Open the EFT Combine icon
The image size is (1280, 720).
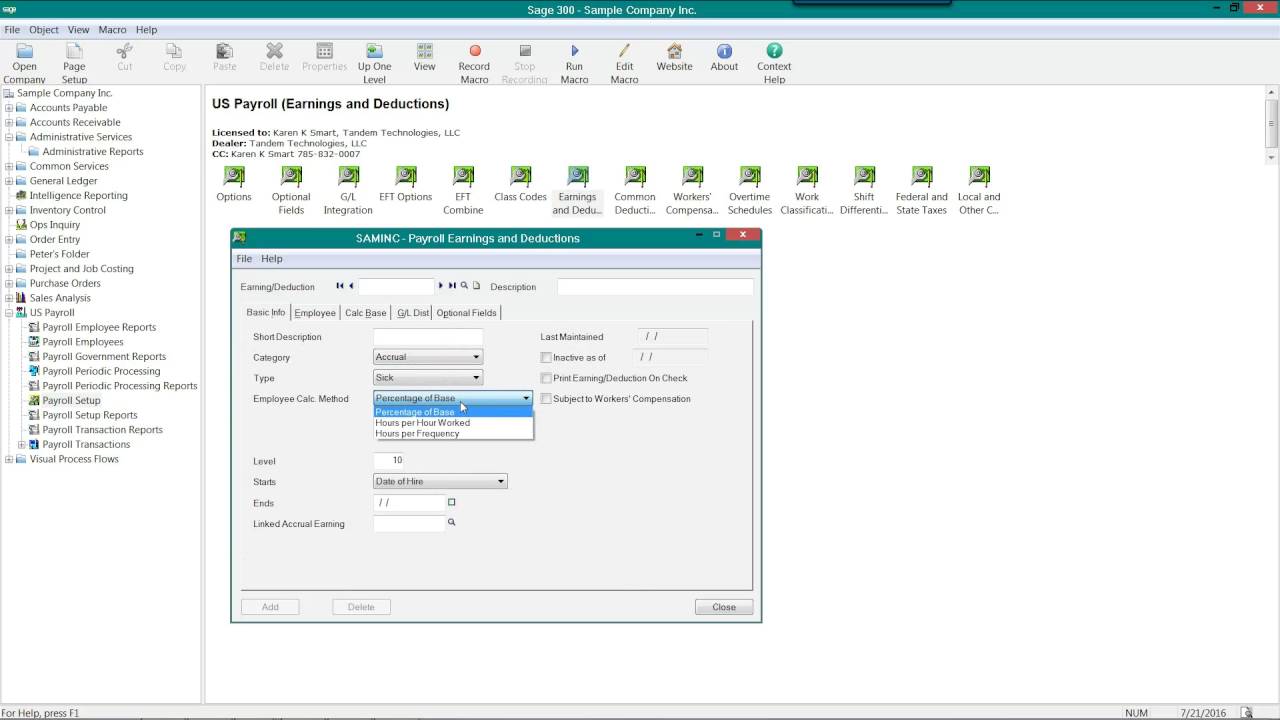pyautogui.click(x=463, y=190)
